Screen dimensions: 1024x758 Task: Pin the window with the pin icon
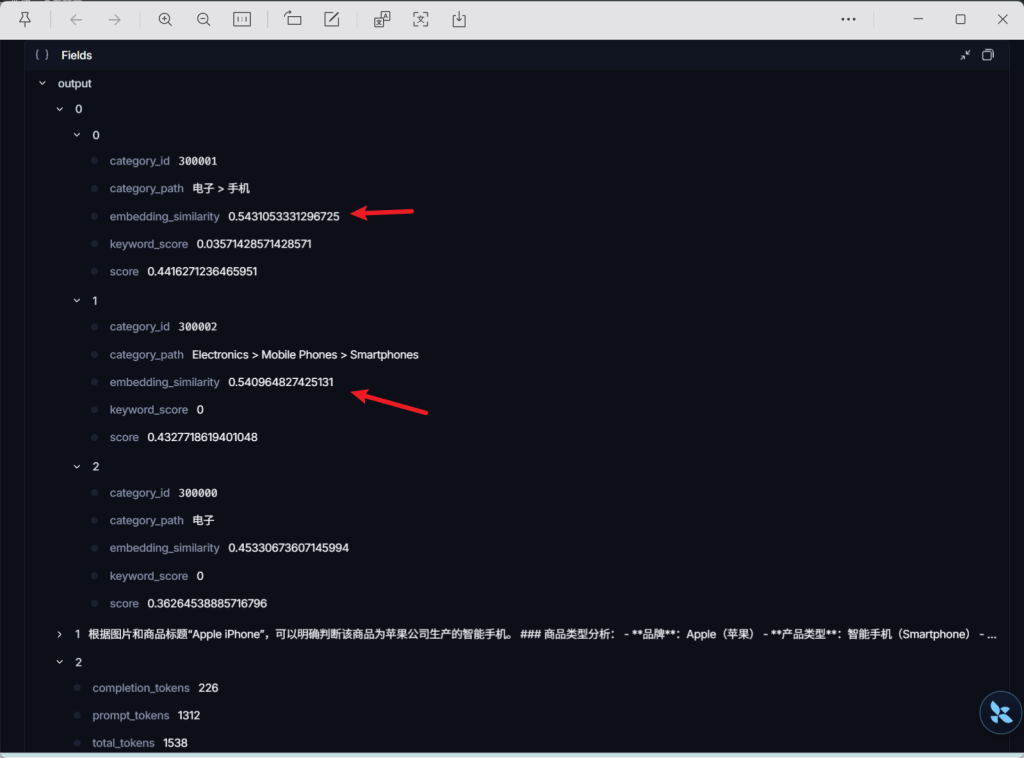[25, 19]
